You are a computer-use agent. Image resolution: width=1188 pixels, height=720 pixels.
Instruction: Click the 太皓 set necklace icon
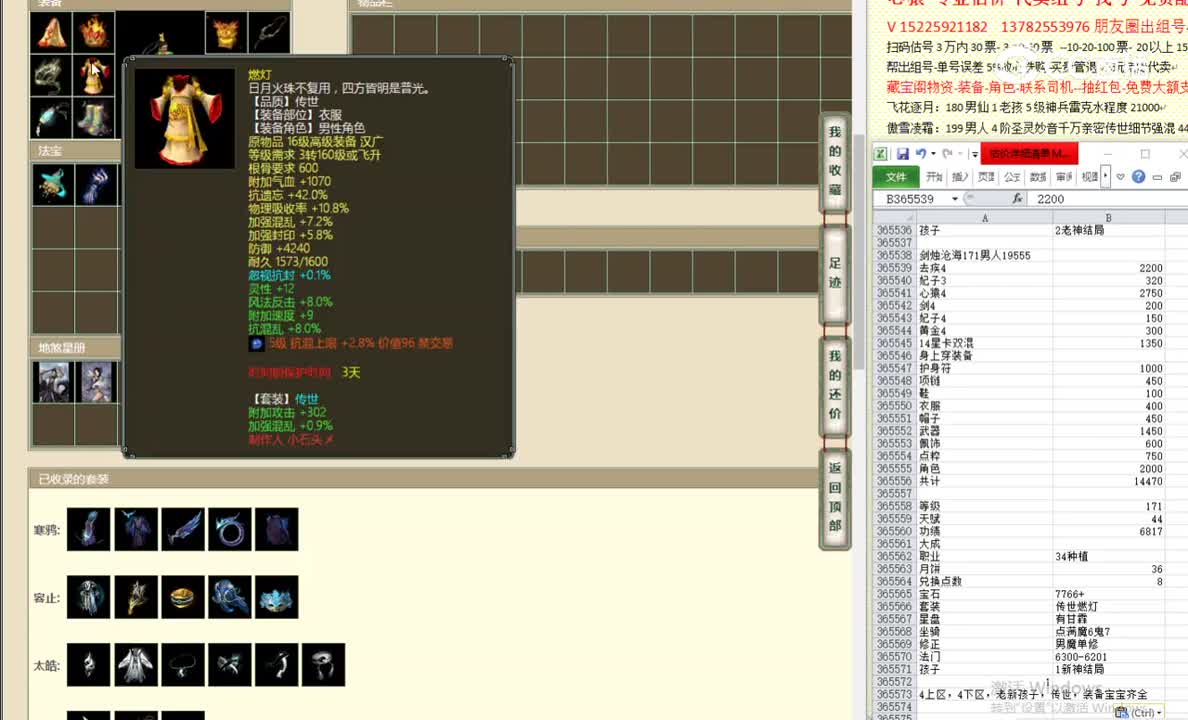click(x=183, y=665)
